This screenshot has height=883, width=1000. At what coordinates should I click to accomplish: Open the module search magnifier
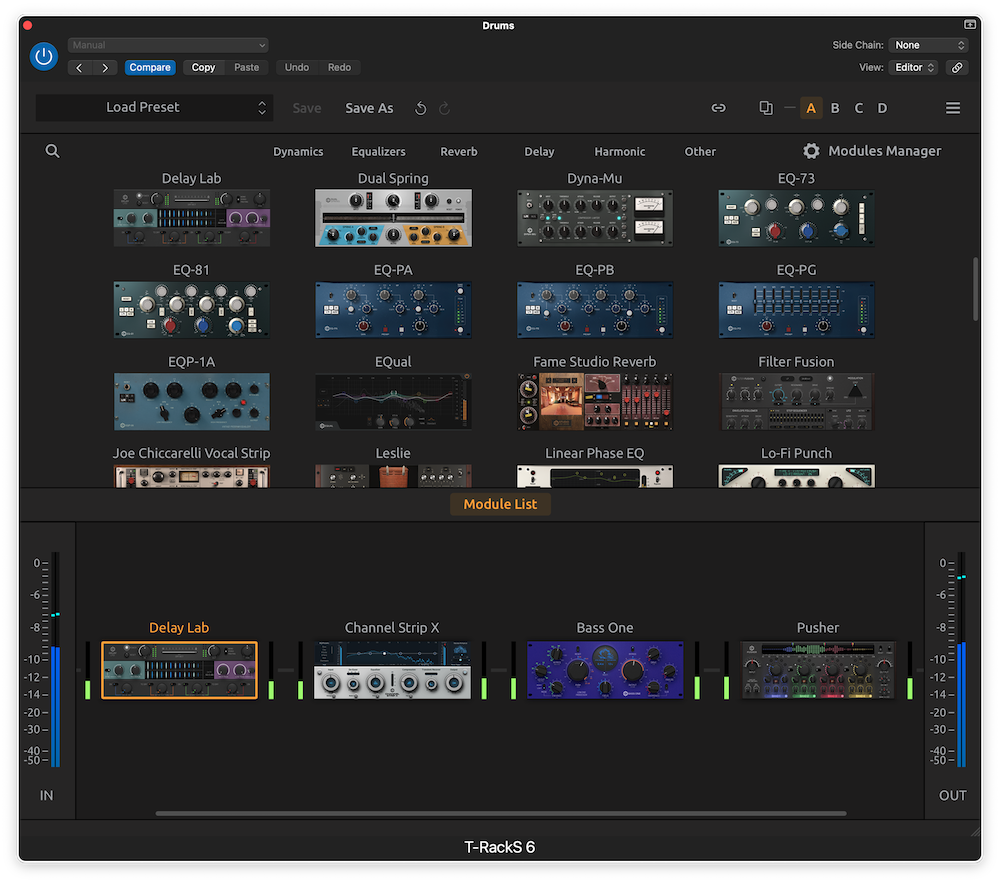point(52,151)
